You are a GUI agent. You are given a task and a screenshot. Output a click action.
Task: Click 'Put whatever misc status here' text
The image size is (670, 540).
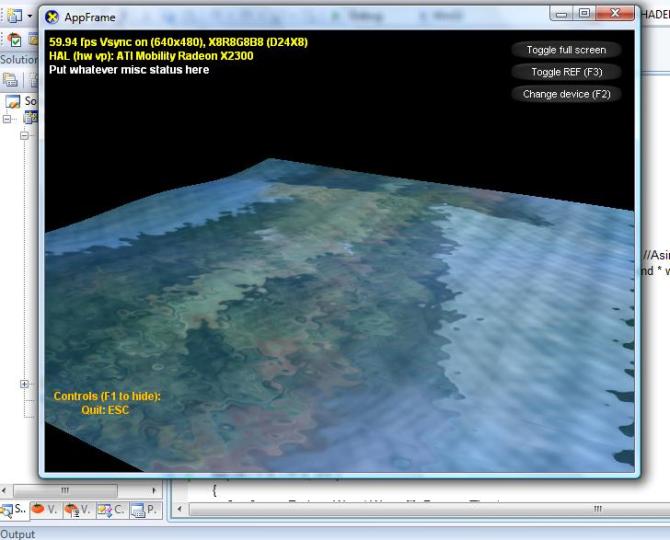[x=129, y=70]
